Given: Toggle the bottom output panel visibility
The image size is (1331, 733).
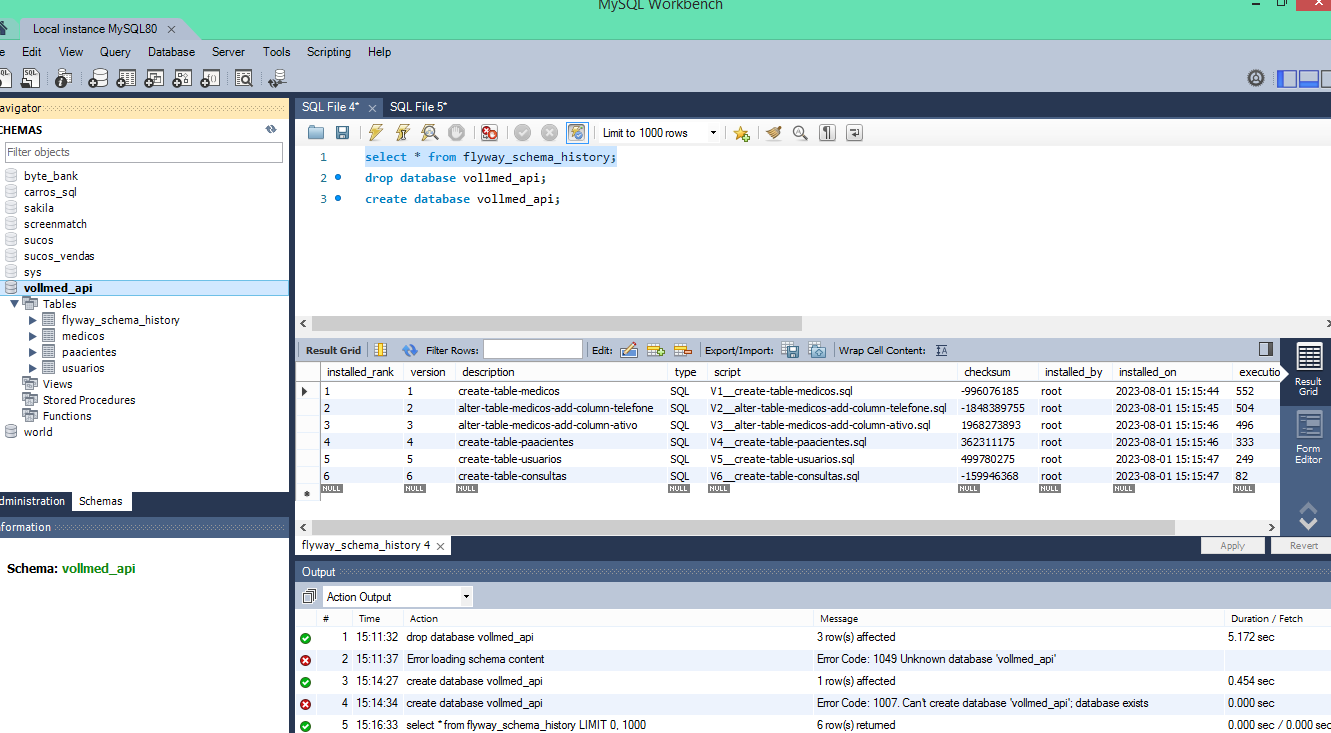Looking at the screenshot, I should click(x=1308, y=78).
